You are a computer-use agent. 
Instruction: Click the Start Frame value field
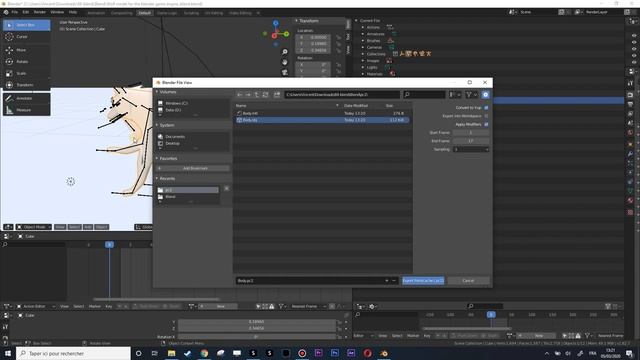tap(471, 133)
